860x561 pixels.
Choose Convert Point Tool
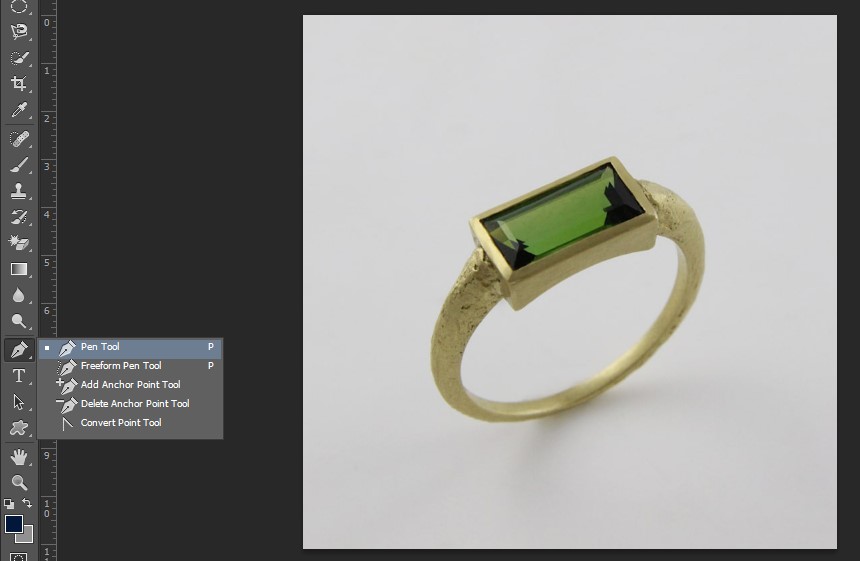coord(130,423)
